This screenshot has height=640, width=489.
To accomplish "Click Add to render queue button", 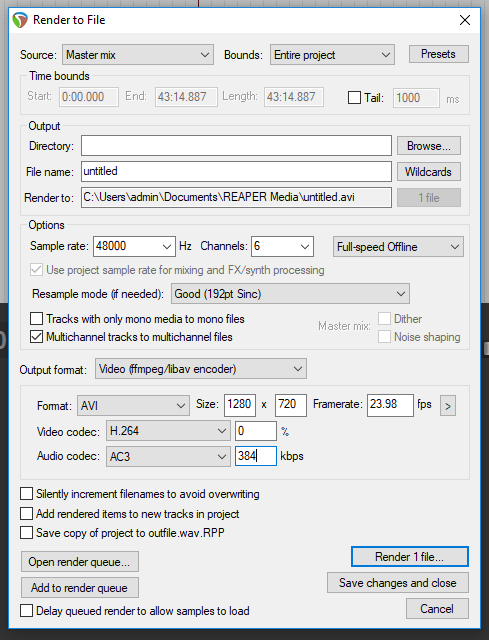I will coord(80,588).
